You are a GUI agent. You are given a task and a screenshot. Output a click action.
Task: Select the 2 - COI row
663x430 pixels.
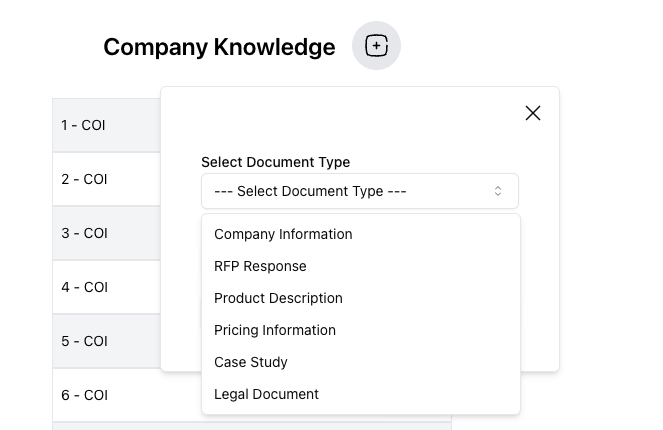pos(107,179)
